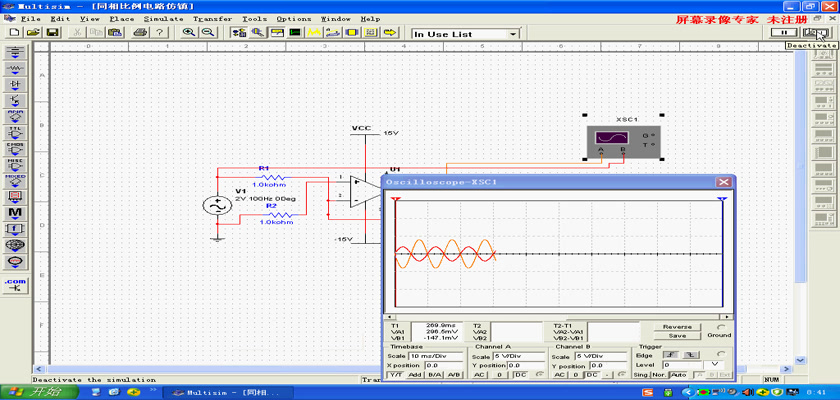This screenshot has width=840, height=400.
Task: Open the Transistors component toolbar
Action: click(x=16, y=100)
